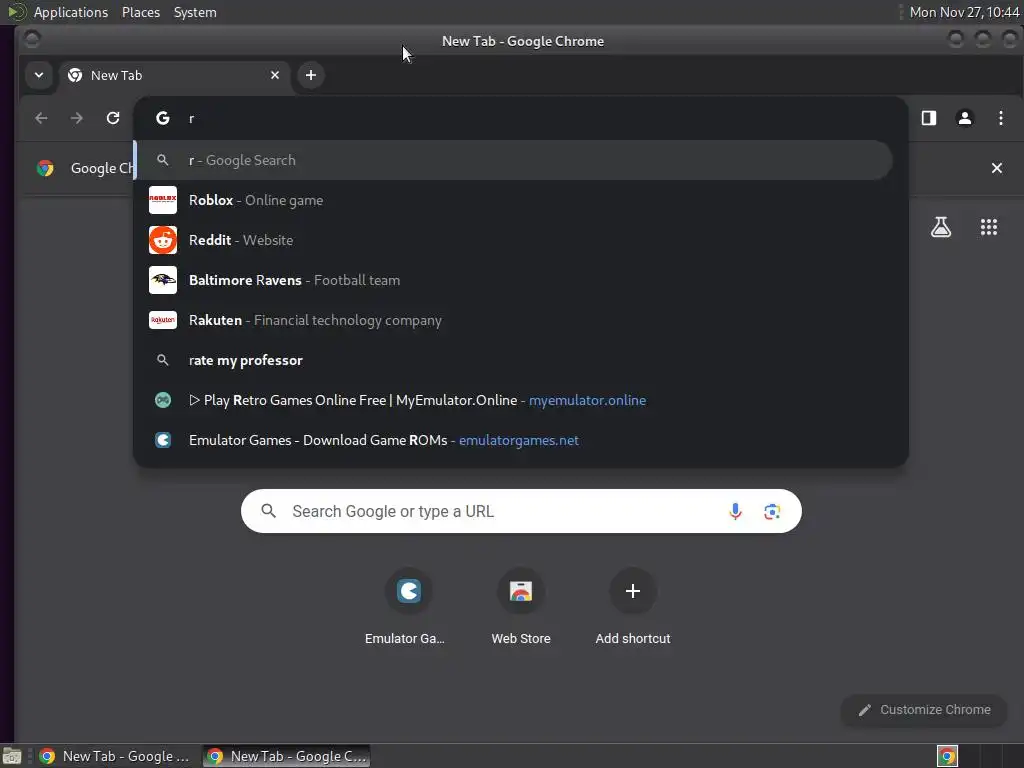Image resolution: width=1024 pixels, height=768 pixels.
Task: Switch to first New Tab taskbar window
Action: pyautogui.click(x=114, y=756)
